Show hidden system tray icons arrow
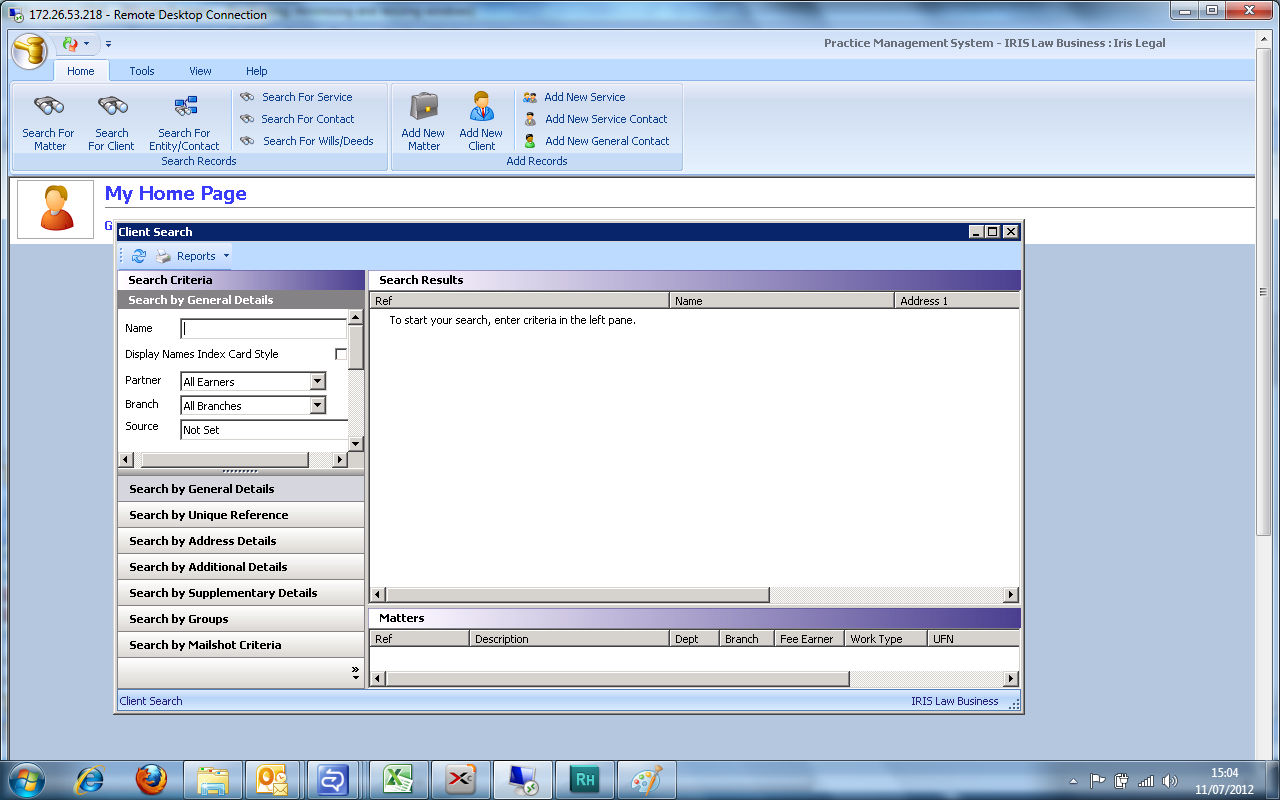 1073,781
